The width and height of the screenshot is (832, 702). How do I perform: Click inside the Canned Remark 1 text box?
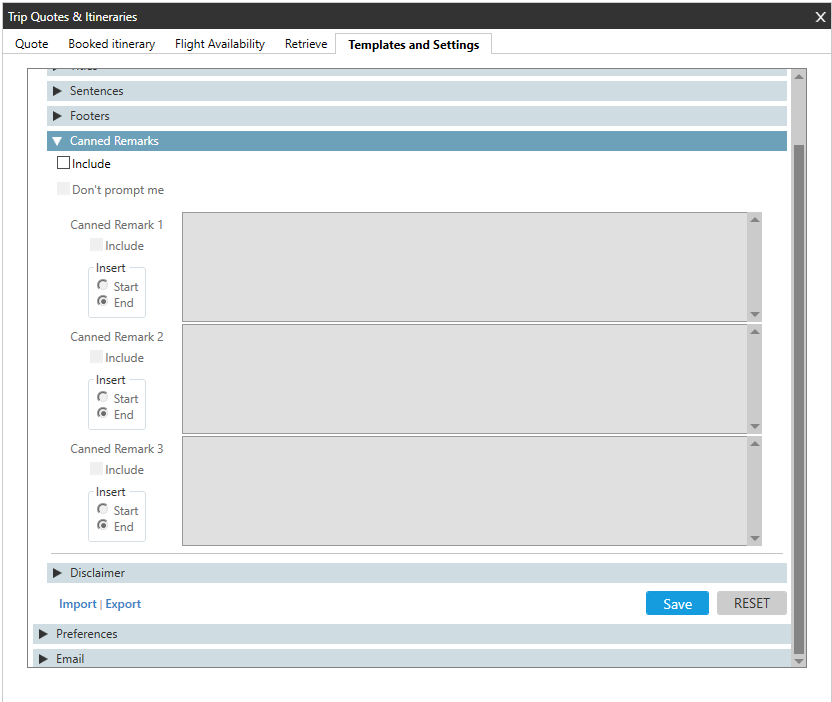(464, 266)
